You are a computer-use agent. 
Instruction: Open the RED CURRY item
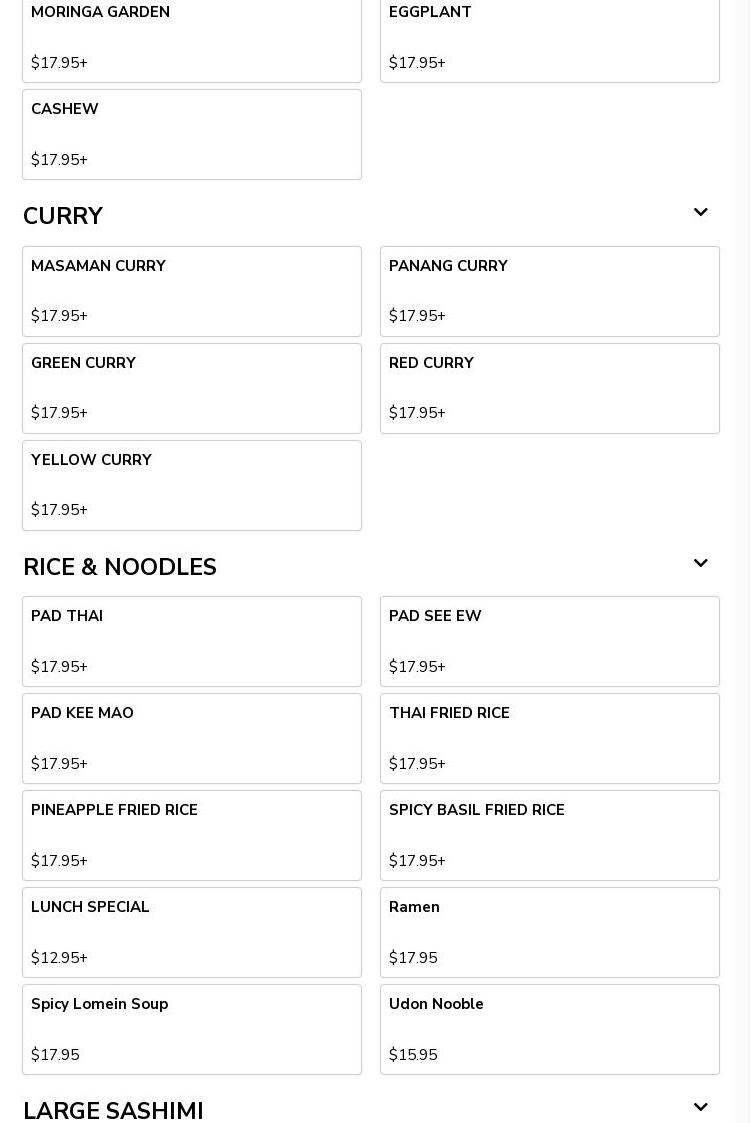(x=549, y=388)
